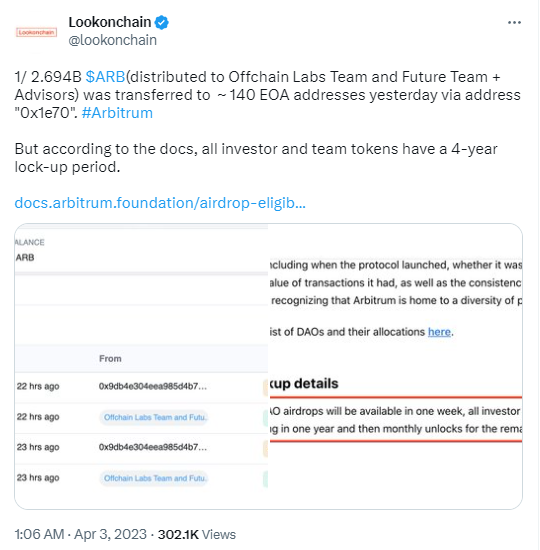Click the lock-up details heading in image
Viewport: 540px width, 550px height.
pyautogui.click(x=304, y=384)
